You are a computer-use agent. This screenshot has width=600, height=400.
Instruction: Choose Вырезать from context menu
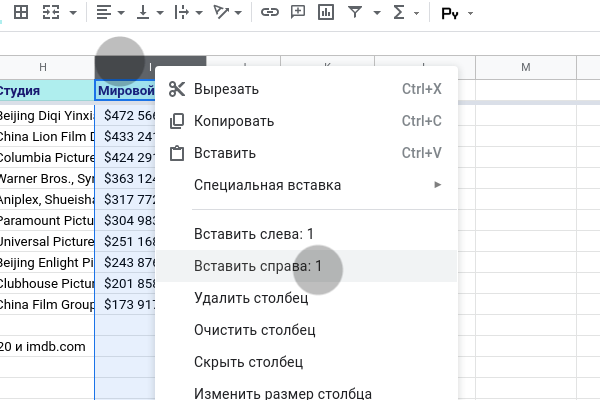pos(226,89)
